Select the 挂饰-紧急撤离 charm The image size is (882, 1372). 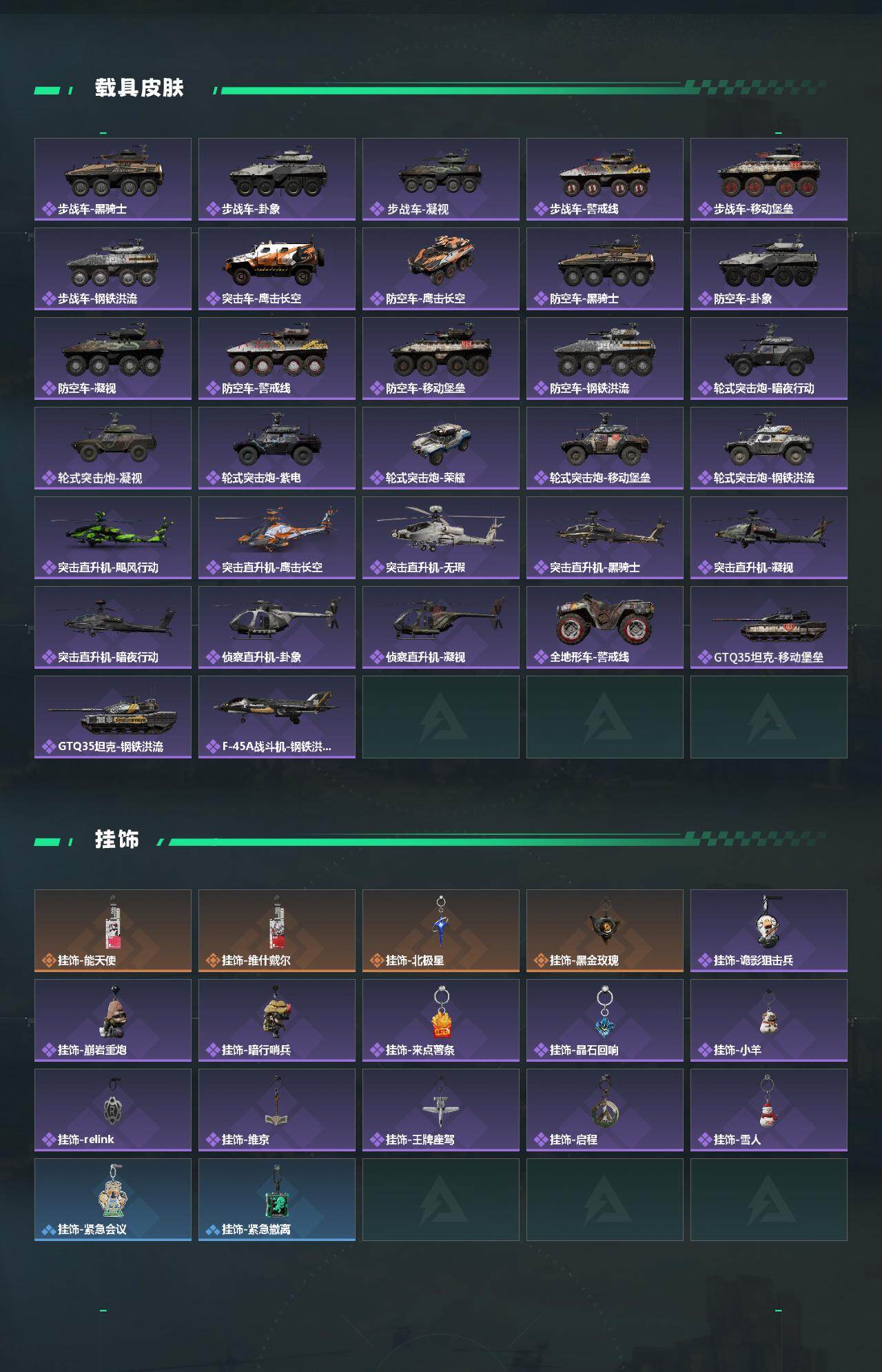pos(277,1200)
